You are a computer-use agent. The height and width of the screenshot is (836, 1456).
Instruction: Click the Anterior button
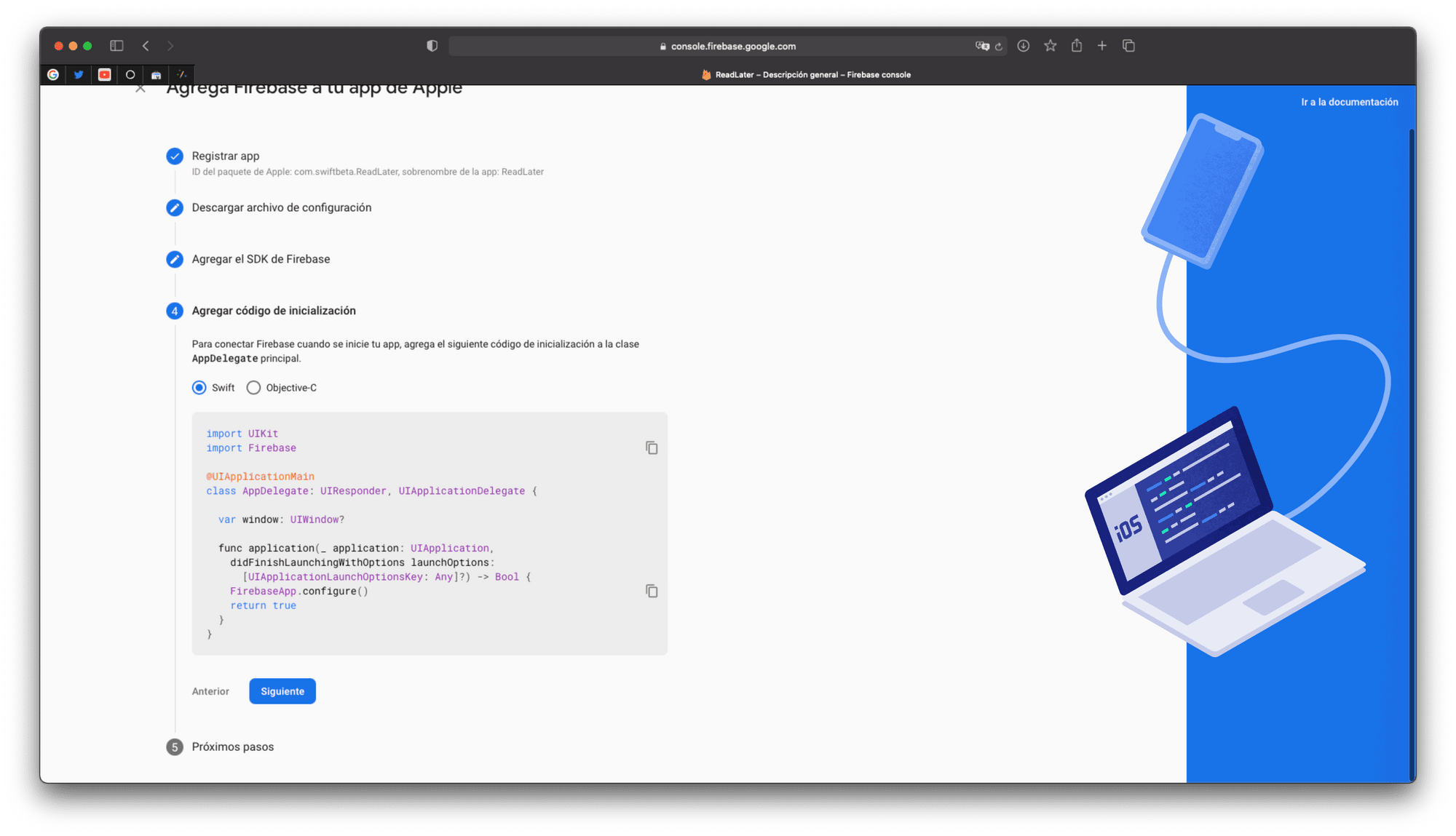click(x=210, y=691)
